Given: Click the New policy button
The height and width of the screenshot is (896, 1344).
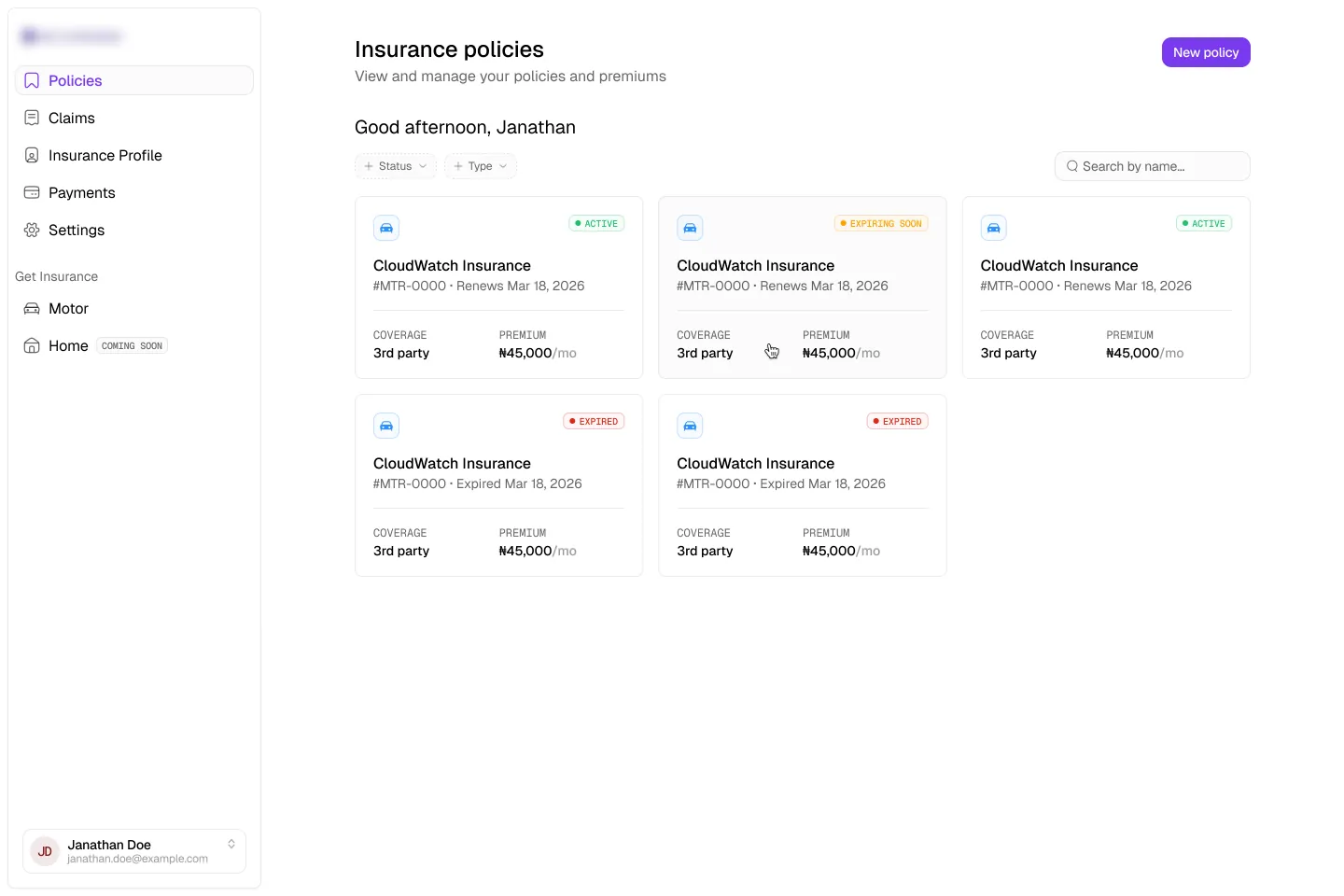Looking at the screenshot, I should (x=1206, y=52).
